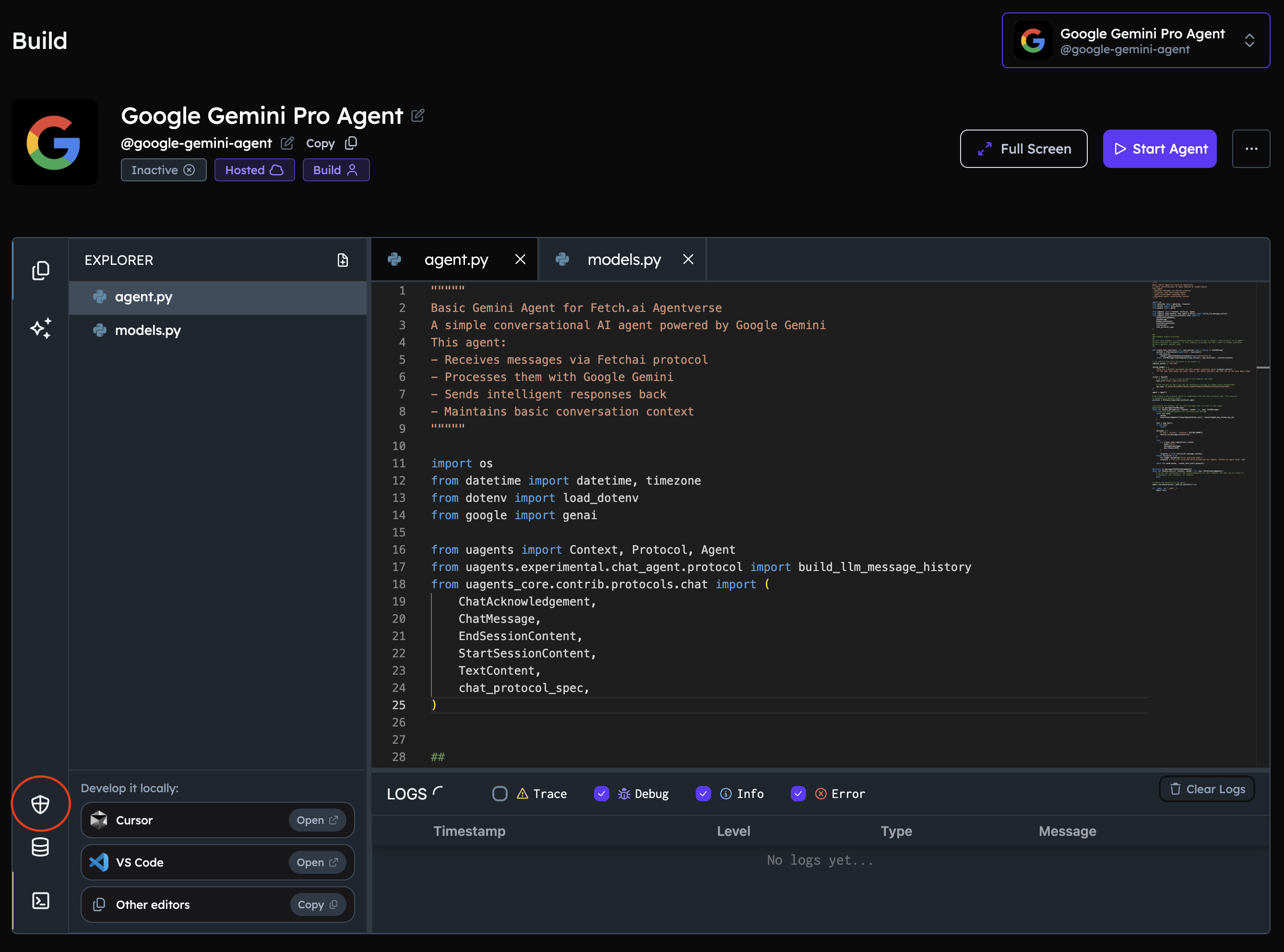Click the Other editors copy icon

coord(99,905)
